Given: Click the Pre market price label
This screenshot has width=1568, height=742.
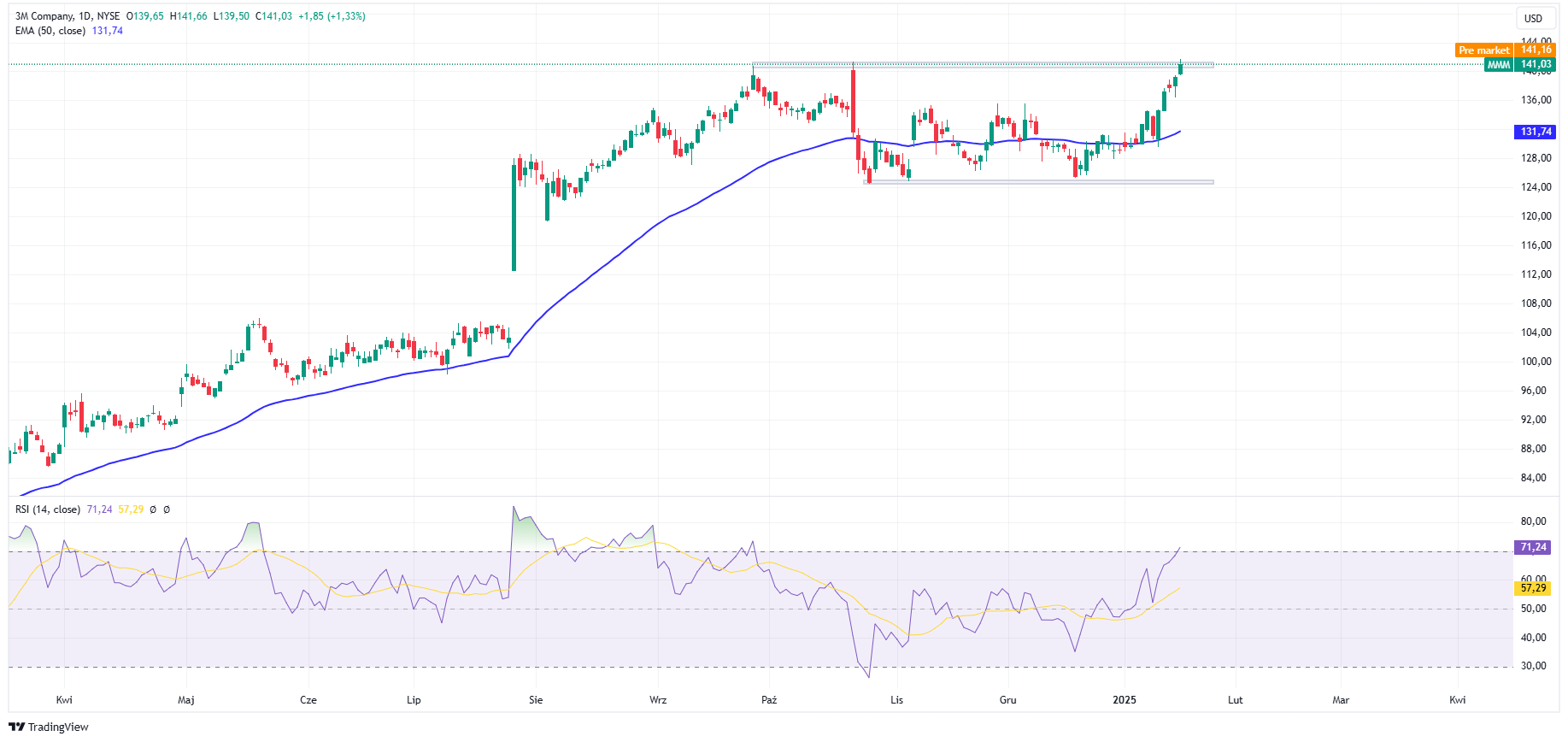Looking at the screenshot, I should click(x=1505, y=50).
